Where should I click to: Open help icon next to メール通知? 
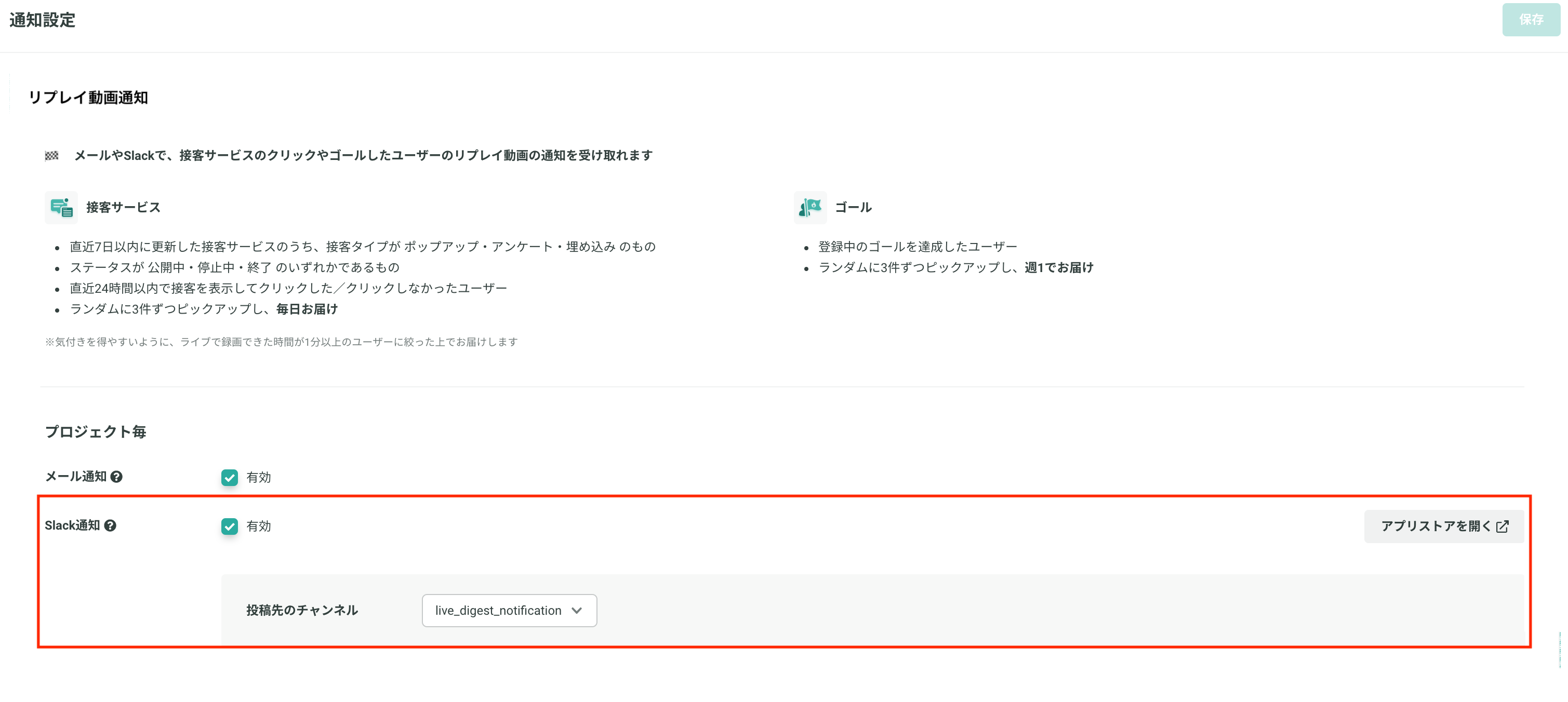pos(116,477)
